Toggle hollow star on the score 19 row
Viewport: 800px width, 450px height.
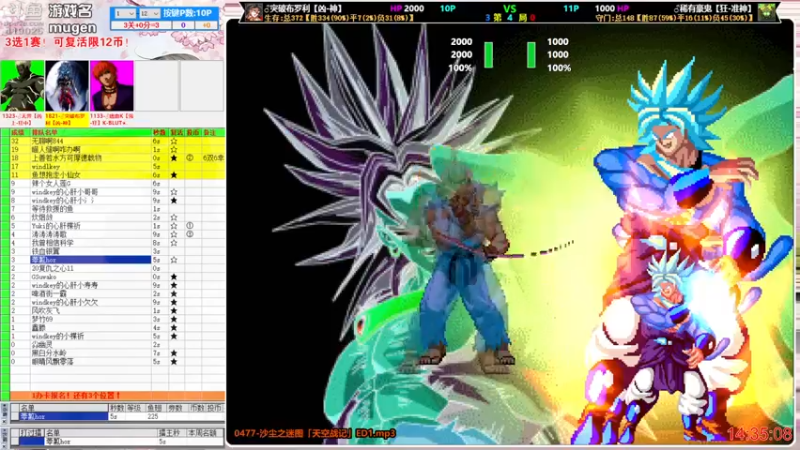[174, 149]
